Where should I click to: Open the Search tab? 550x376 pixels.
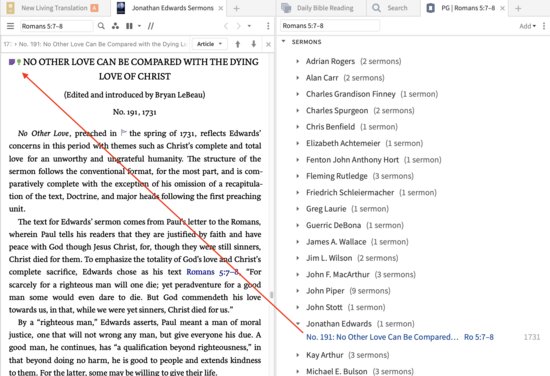(x=397, y=8)
